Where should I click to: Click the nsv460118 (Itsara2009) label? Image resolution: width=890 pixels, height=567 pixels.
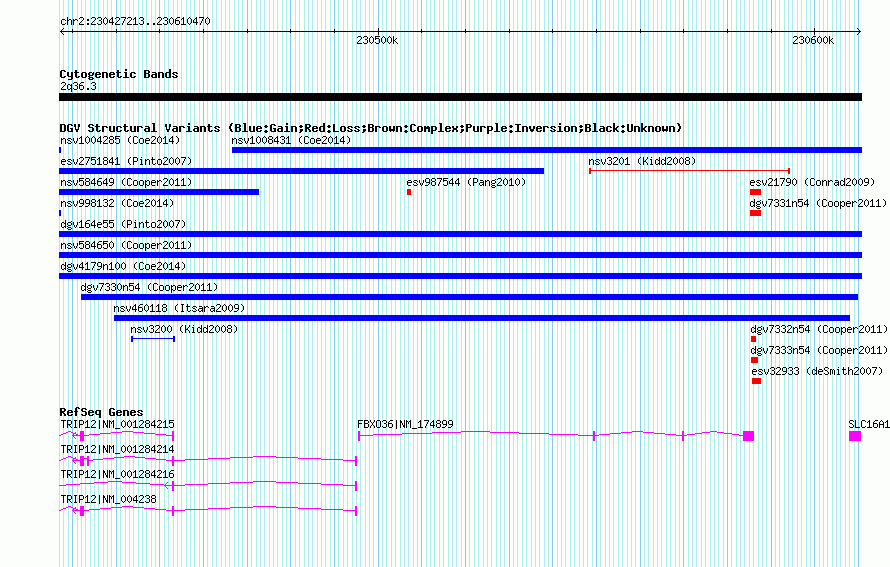point(179,308)
